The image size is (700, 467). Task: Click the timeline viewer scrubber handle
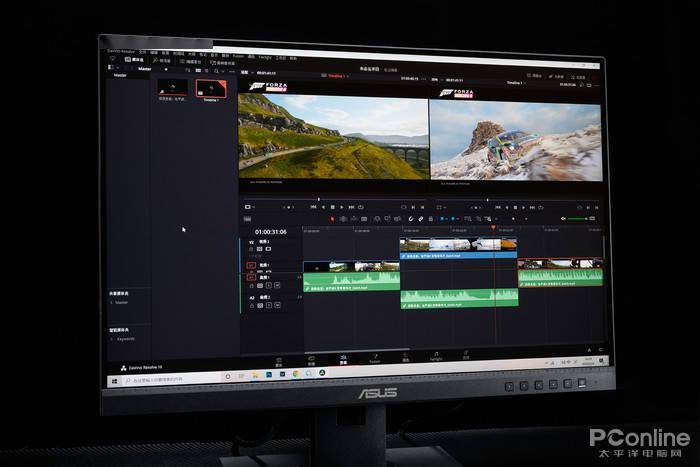[488, 200]
